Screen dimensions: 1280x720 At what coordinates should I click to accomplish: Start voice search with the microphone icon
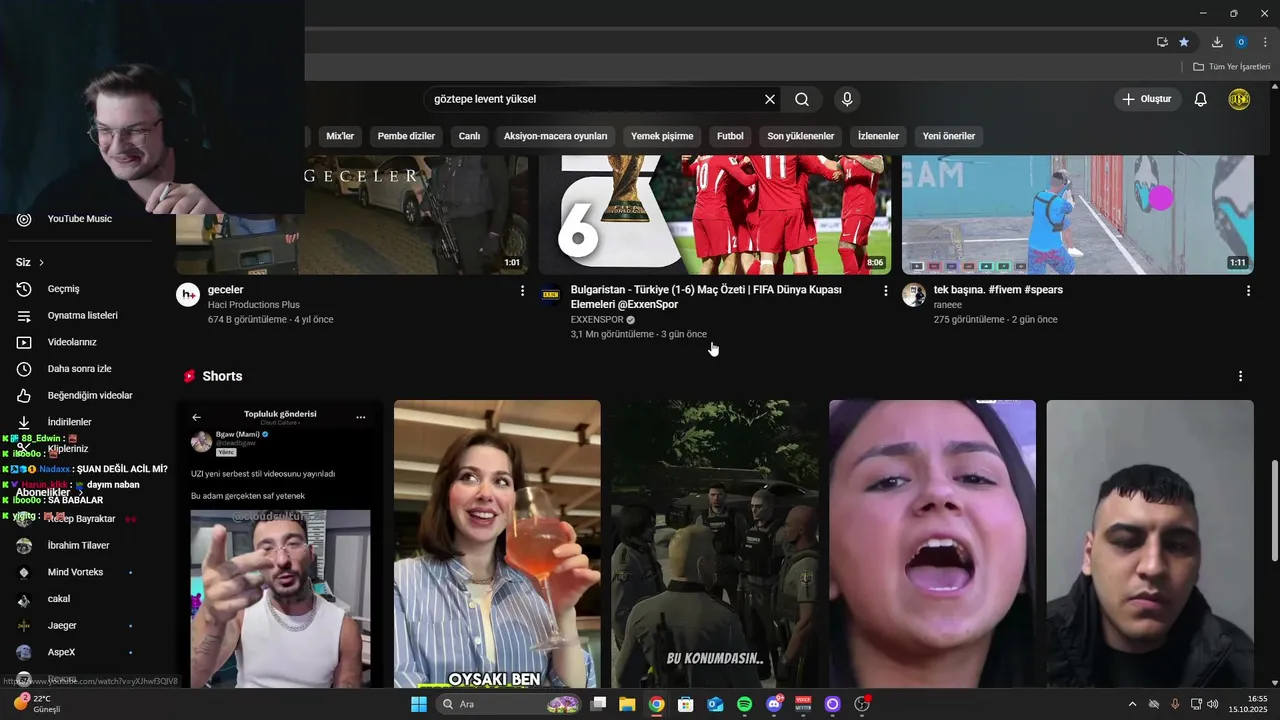pos(847,99)
